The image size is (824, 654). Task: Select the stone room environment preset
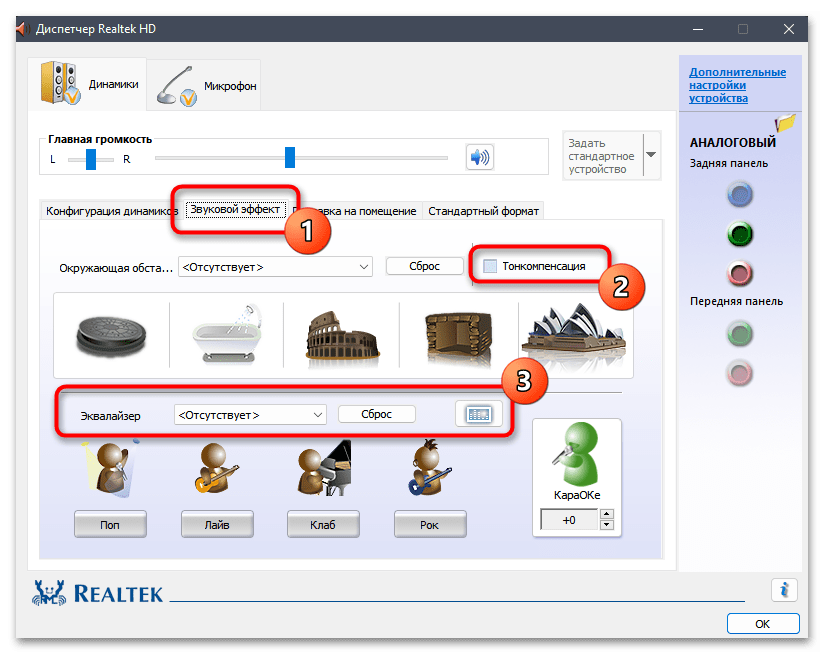click(459, 337)
